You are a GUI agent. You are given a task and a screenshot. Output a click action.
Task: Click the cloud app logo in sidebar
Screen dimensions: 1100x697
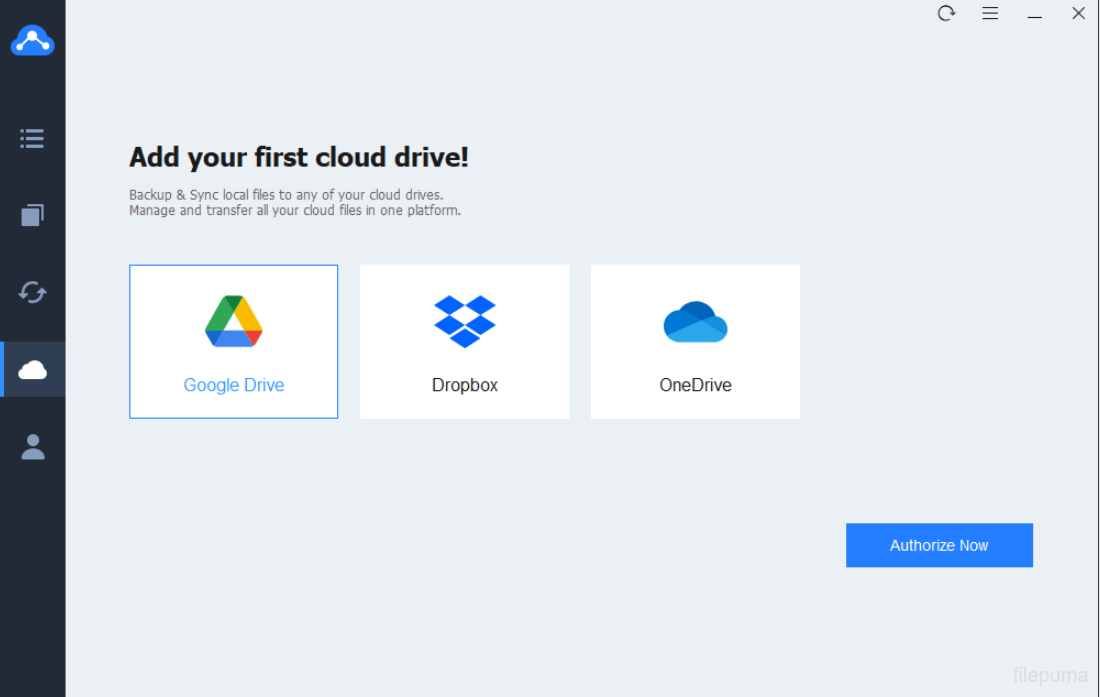pyautogui.click(x=32, y=41)
